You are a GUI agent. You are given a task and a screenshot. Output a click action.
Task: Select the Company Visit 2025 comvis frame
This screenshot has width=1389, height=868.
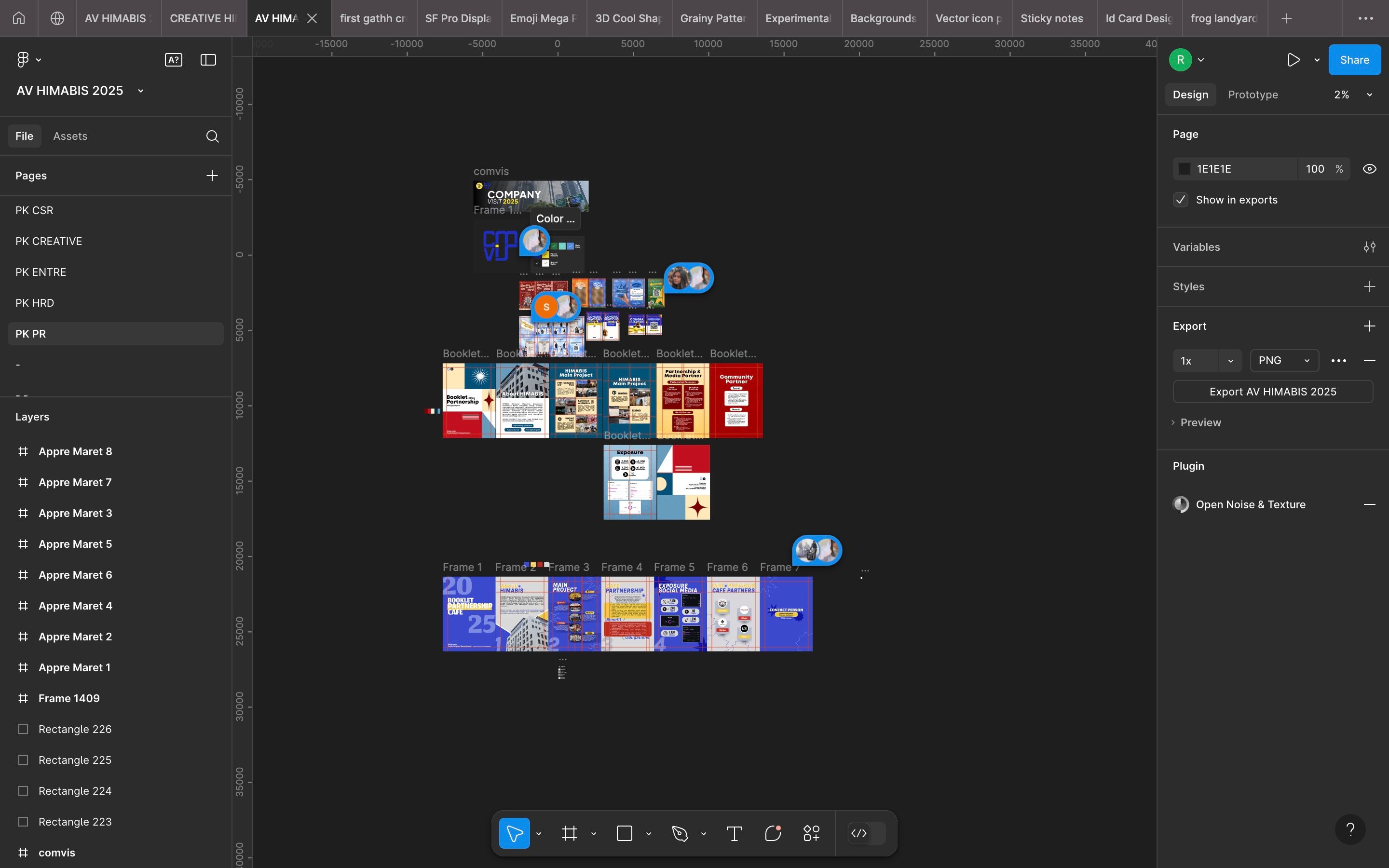click(x=531, y=196)
